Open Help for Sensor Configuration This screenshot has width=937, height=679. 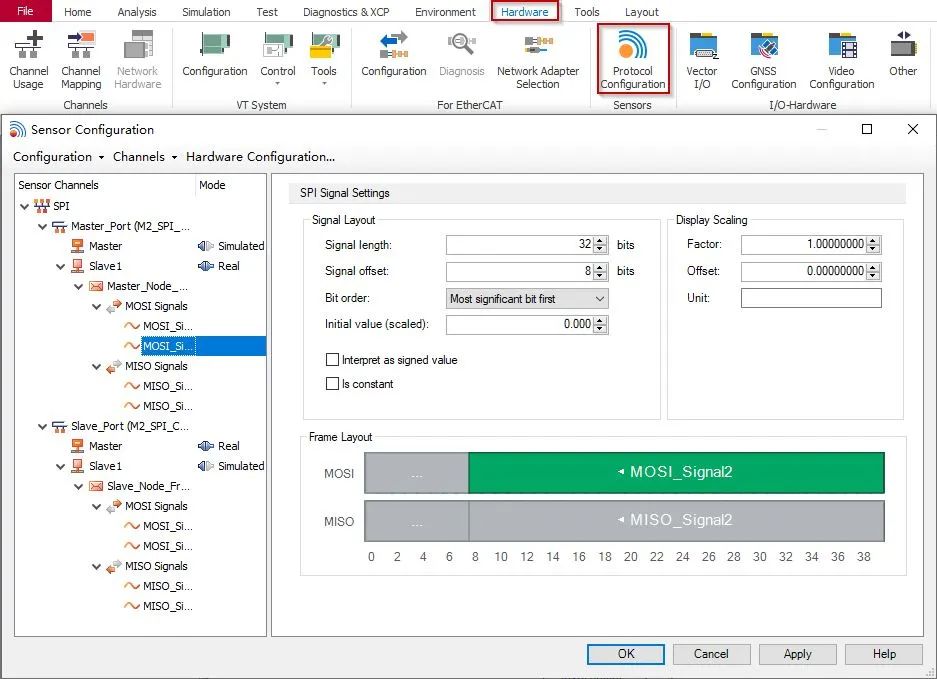(x=884, y=654)
